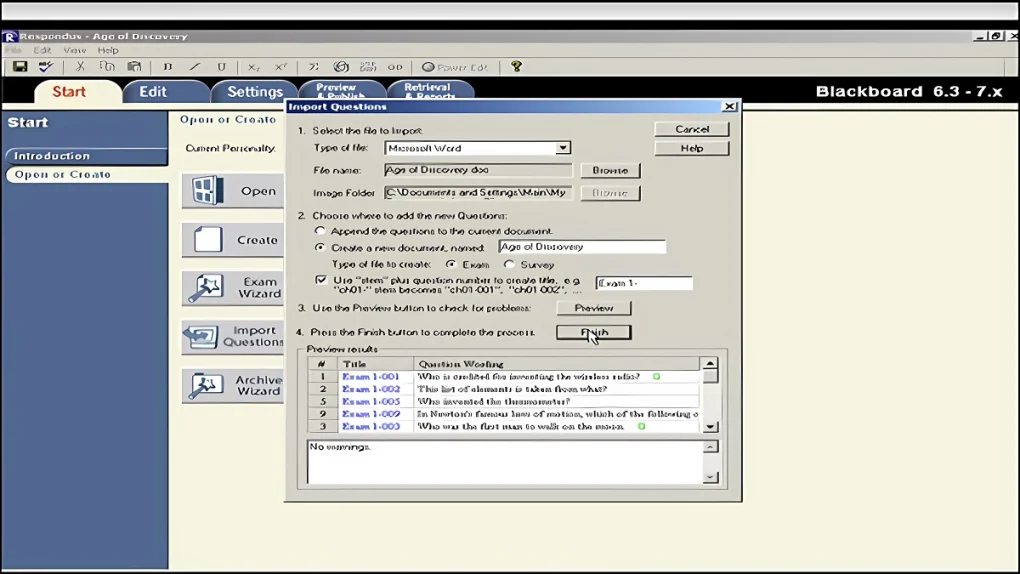Expand the Type of file dropdown
The height and width of the screenshot is (574, 1020).
[x=563, y=148]
